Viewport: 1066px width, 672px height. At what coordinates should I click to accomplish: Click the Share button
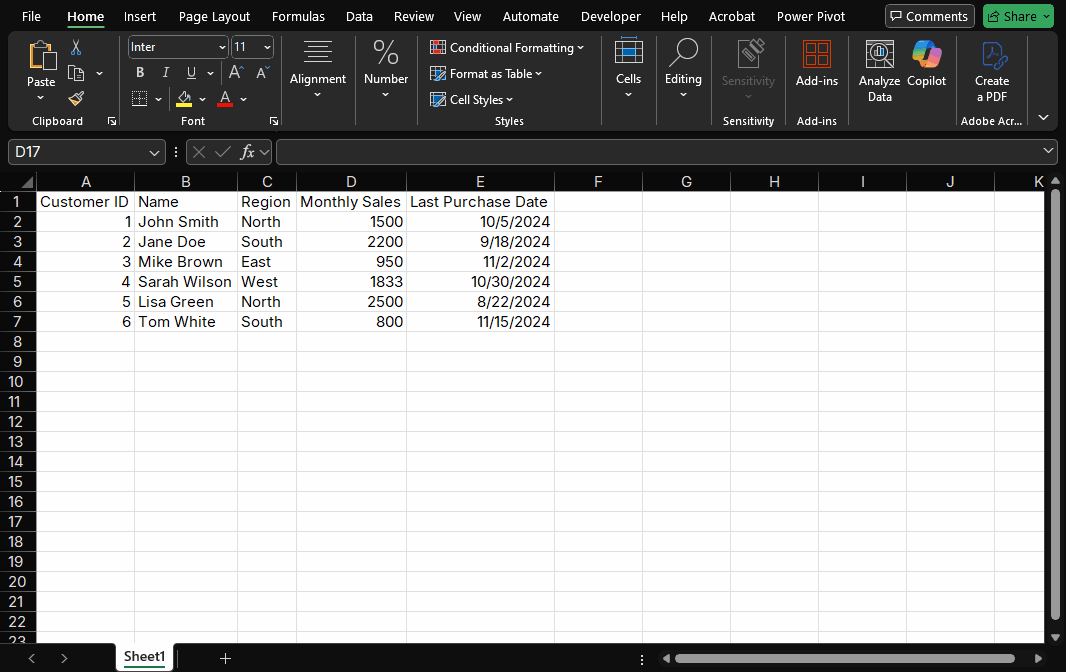1018,16
